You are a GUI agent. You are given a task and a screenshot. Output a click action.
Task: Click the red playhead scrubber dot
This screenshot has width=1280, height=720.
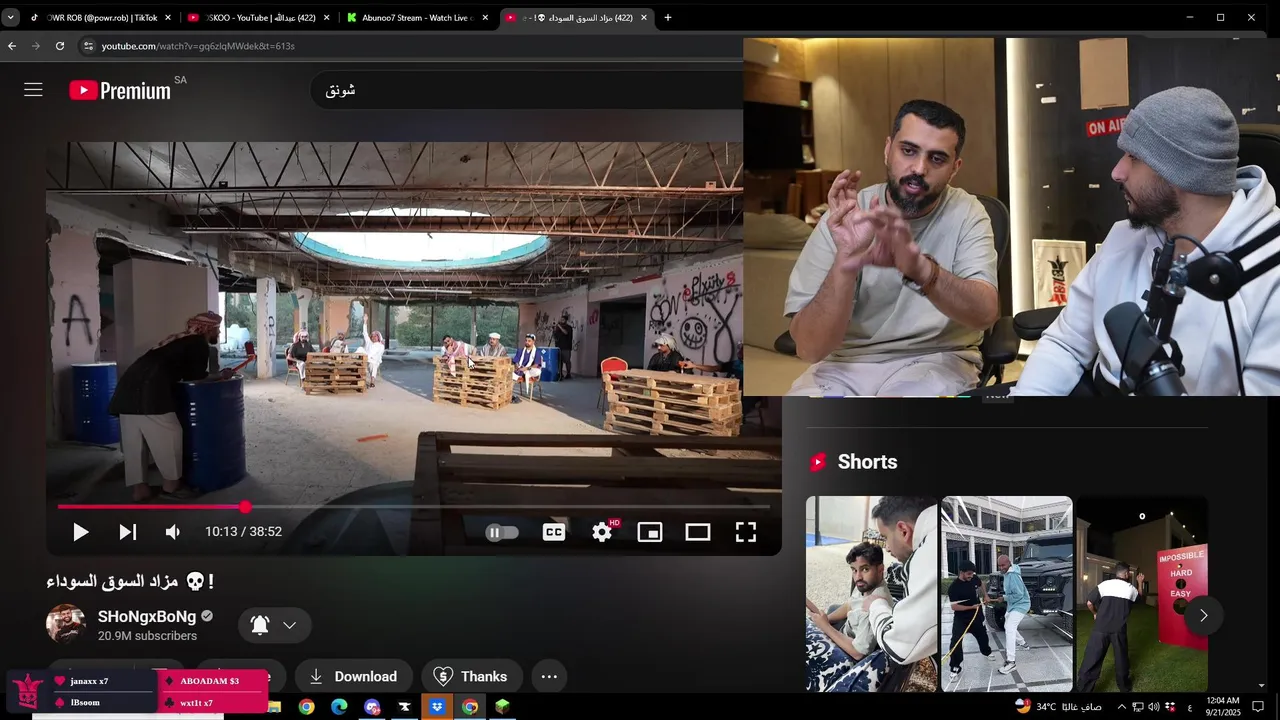(x=245, y=507)
